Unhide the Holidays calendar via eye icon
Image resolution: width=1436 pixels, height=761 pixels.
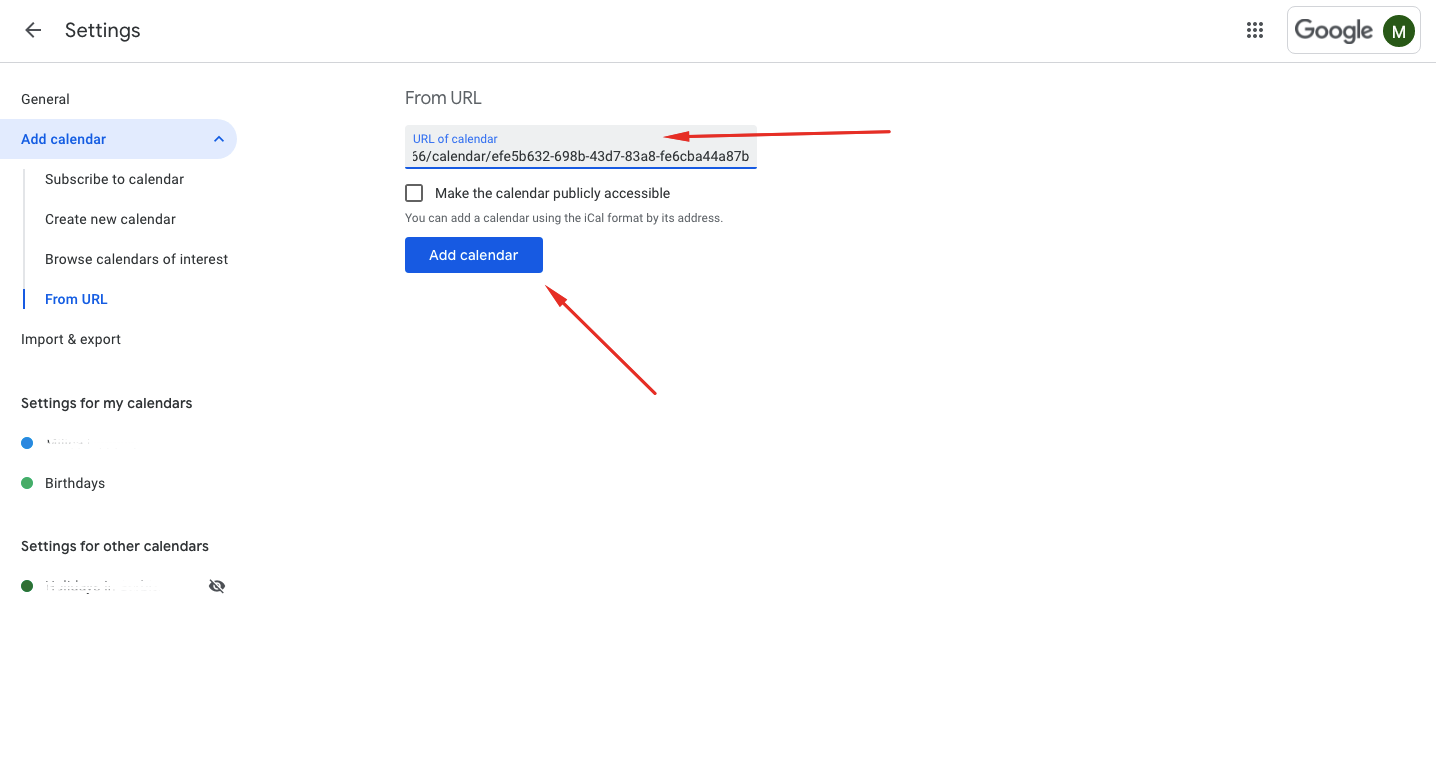pos(217,585)
